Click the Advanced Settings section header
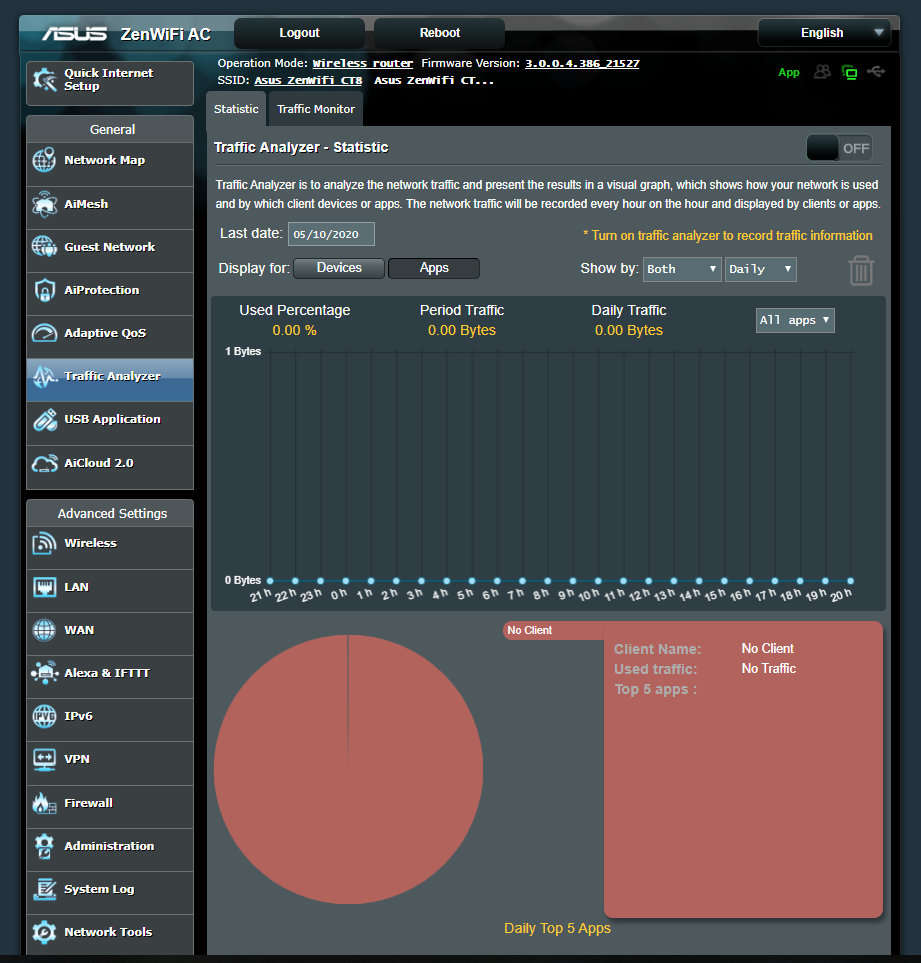The width and height of the screenshot is (921, 963). (110, 513)
